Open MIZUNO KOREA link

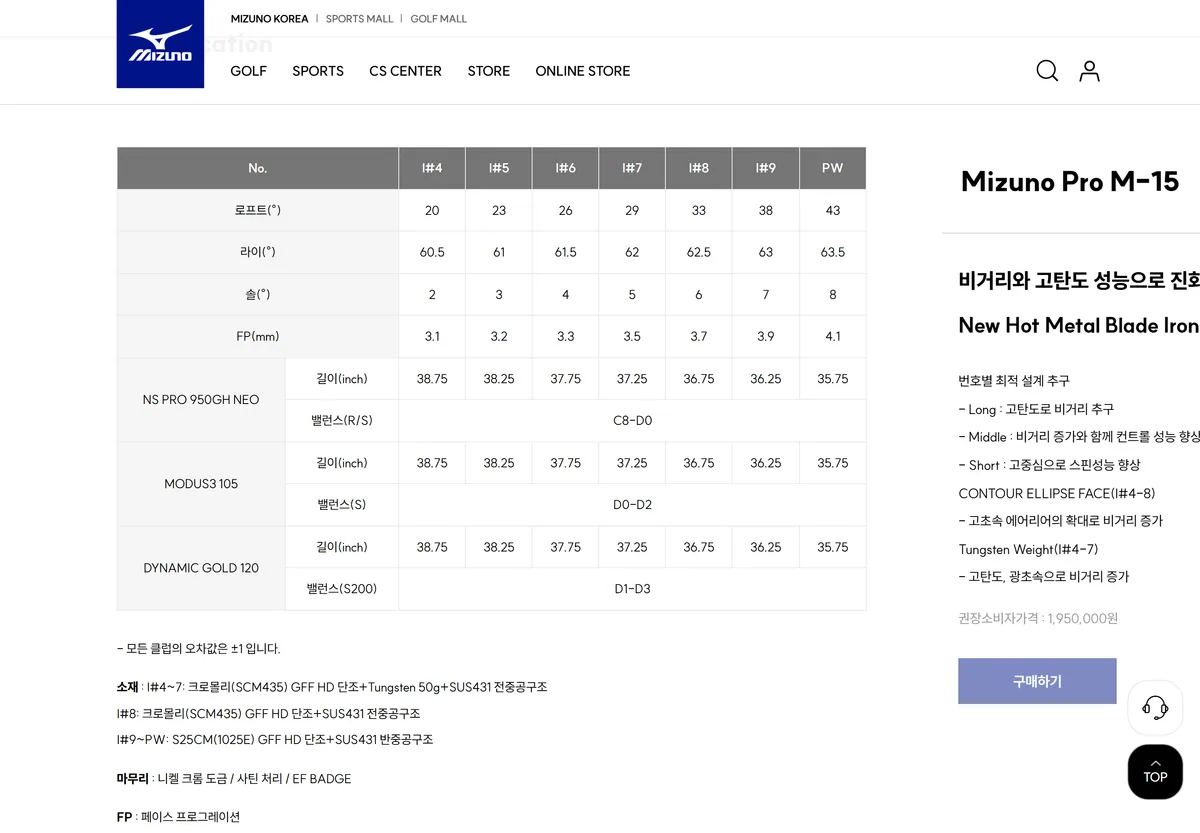269,19
